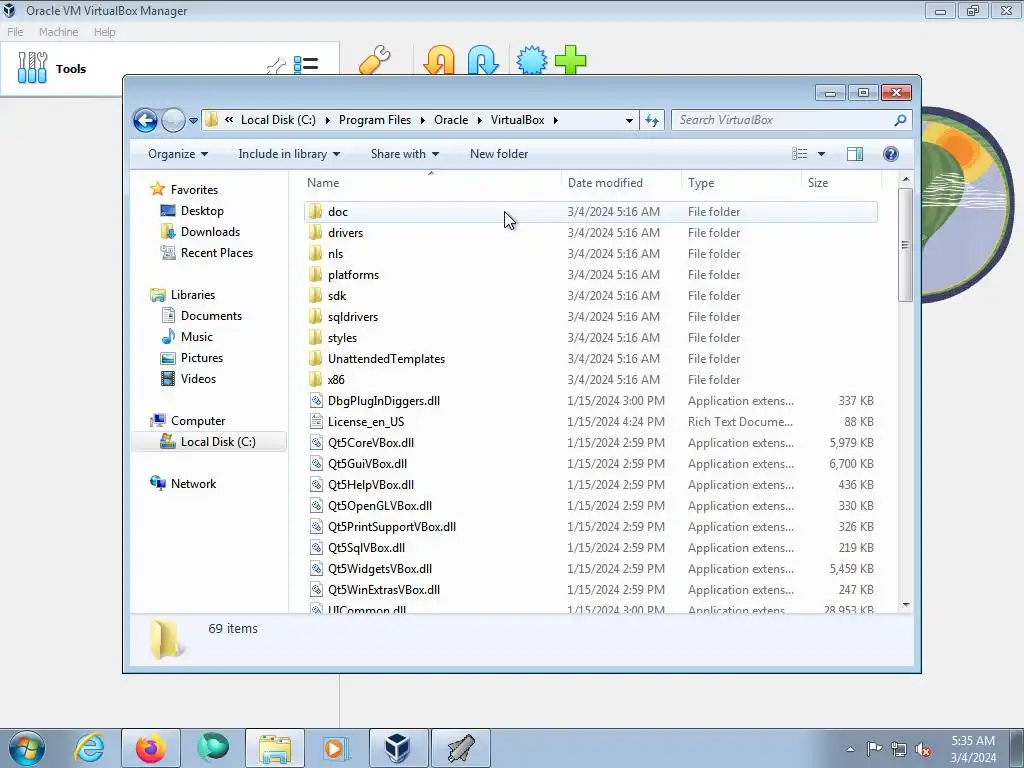
Task: Launch Internet Explorer from taskbar
Action: pos(89,748)
